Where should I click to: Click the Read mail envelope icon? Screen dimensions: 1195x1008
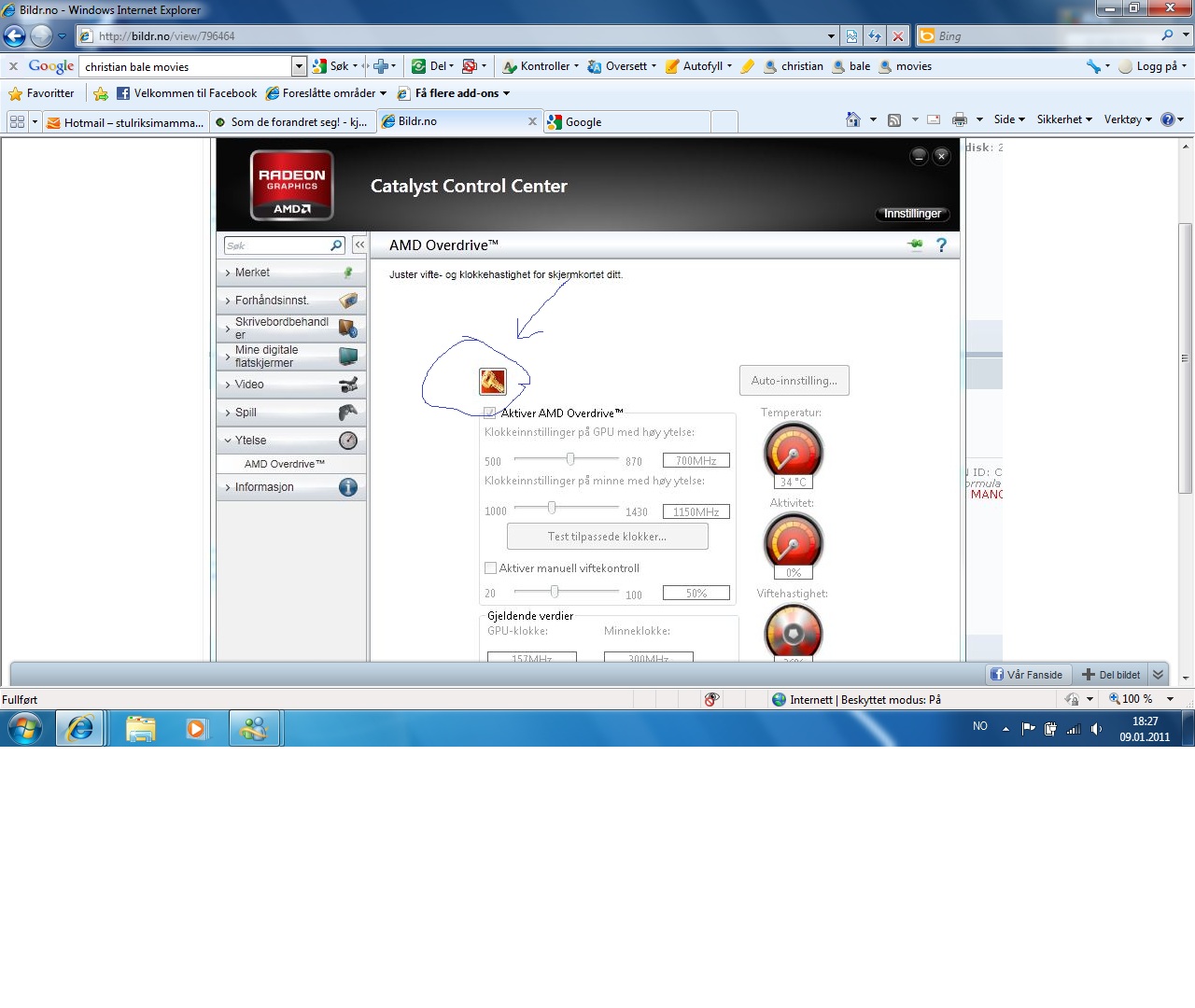[x=934, y=119]
